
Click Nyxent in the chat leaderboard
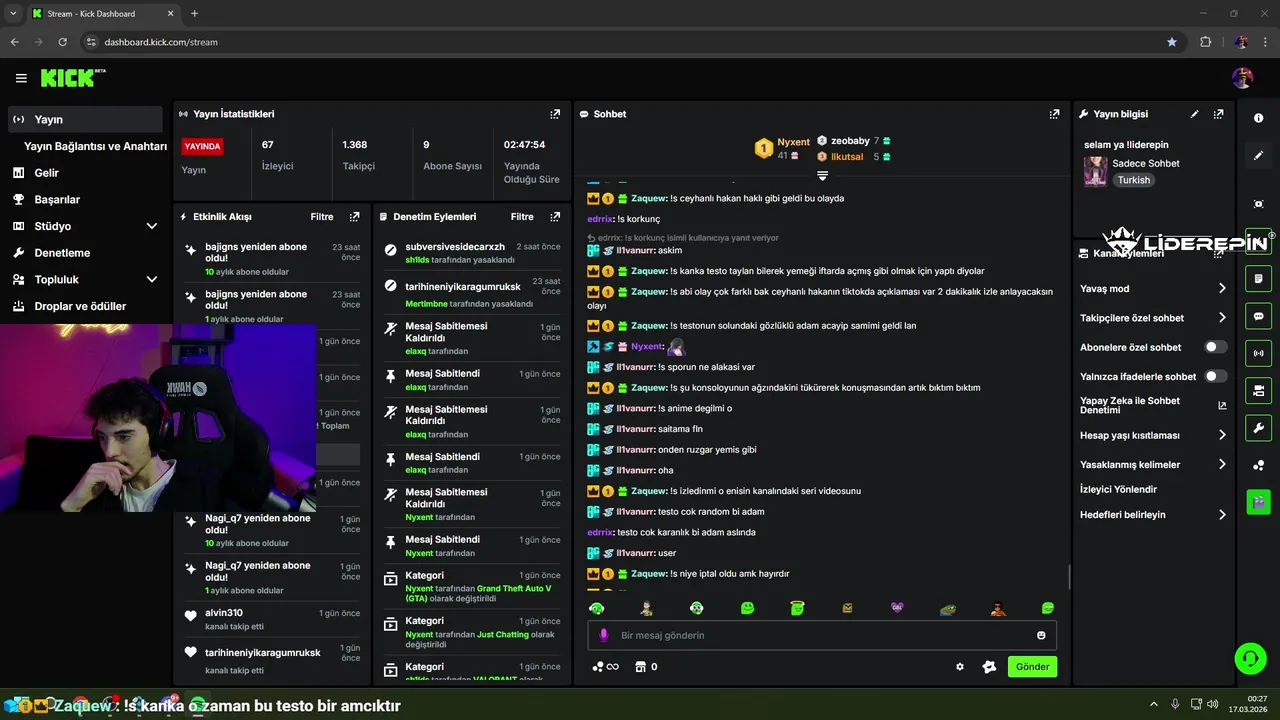coord(794,142)
